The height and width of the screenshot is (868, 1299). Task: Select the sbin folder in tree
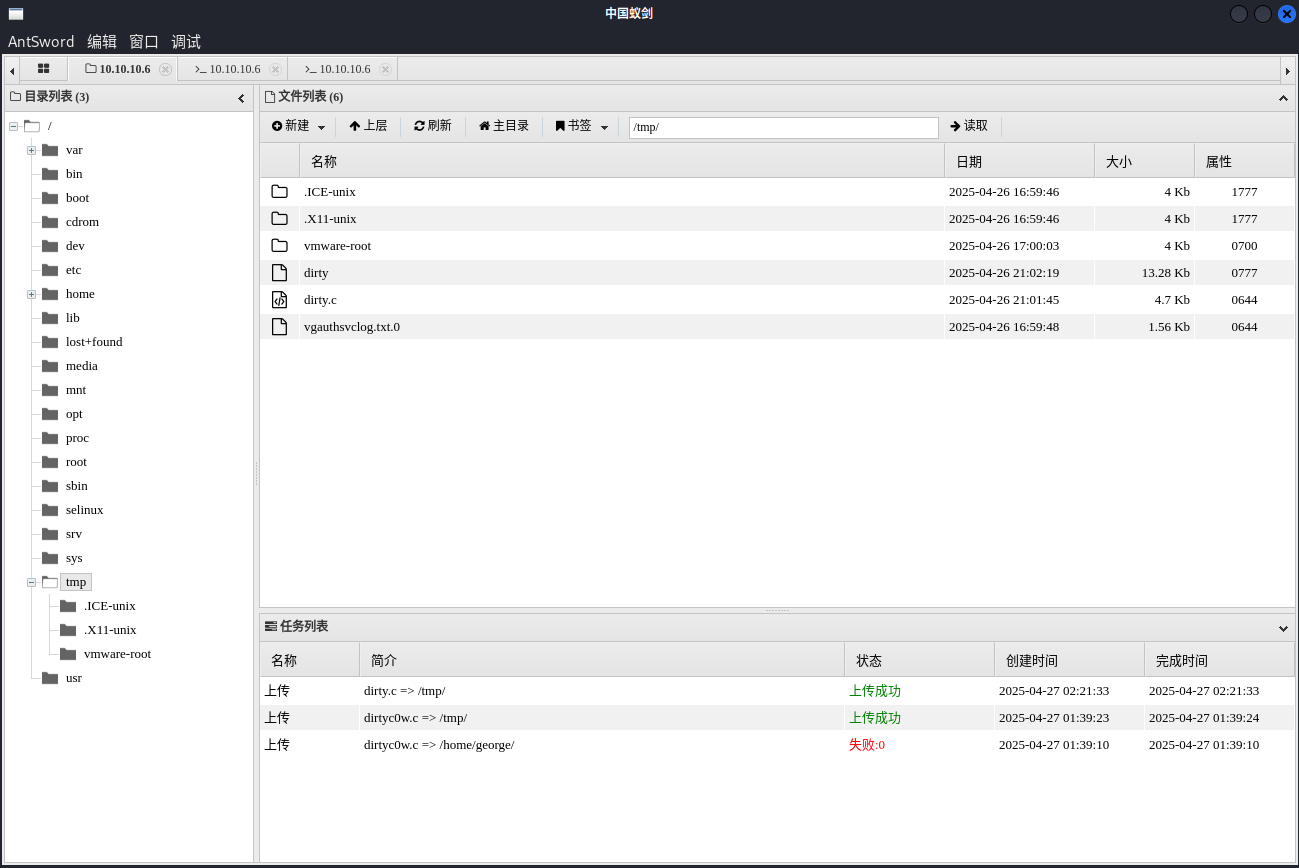pyautogui.click(x=77, y=486)
